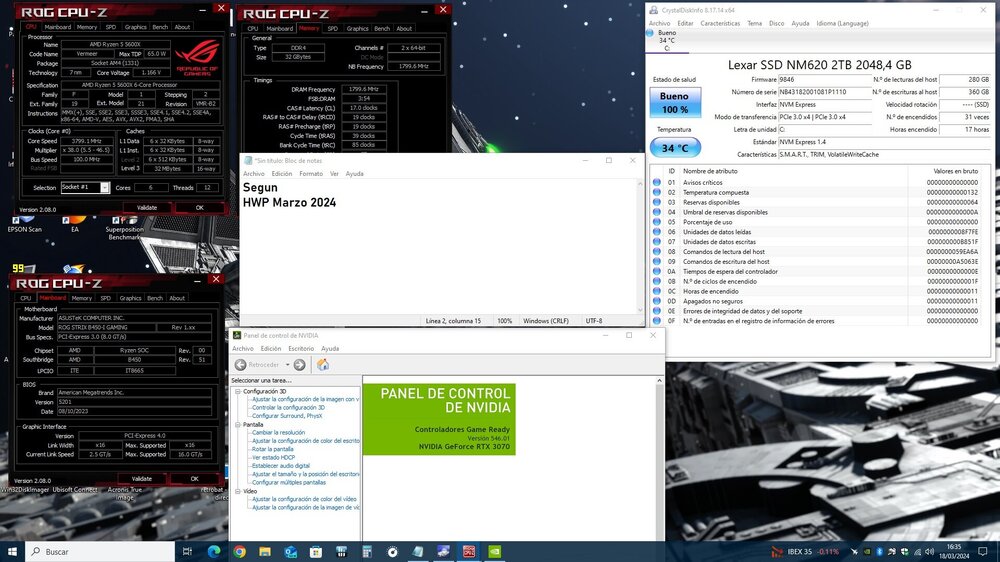Open Microsoft Edge from the taskbar

click(x=214, y=551)
